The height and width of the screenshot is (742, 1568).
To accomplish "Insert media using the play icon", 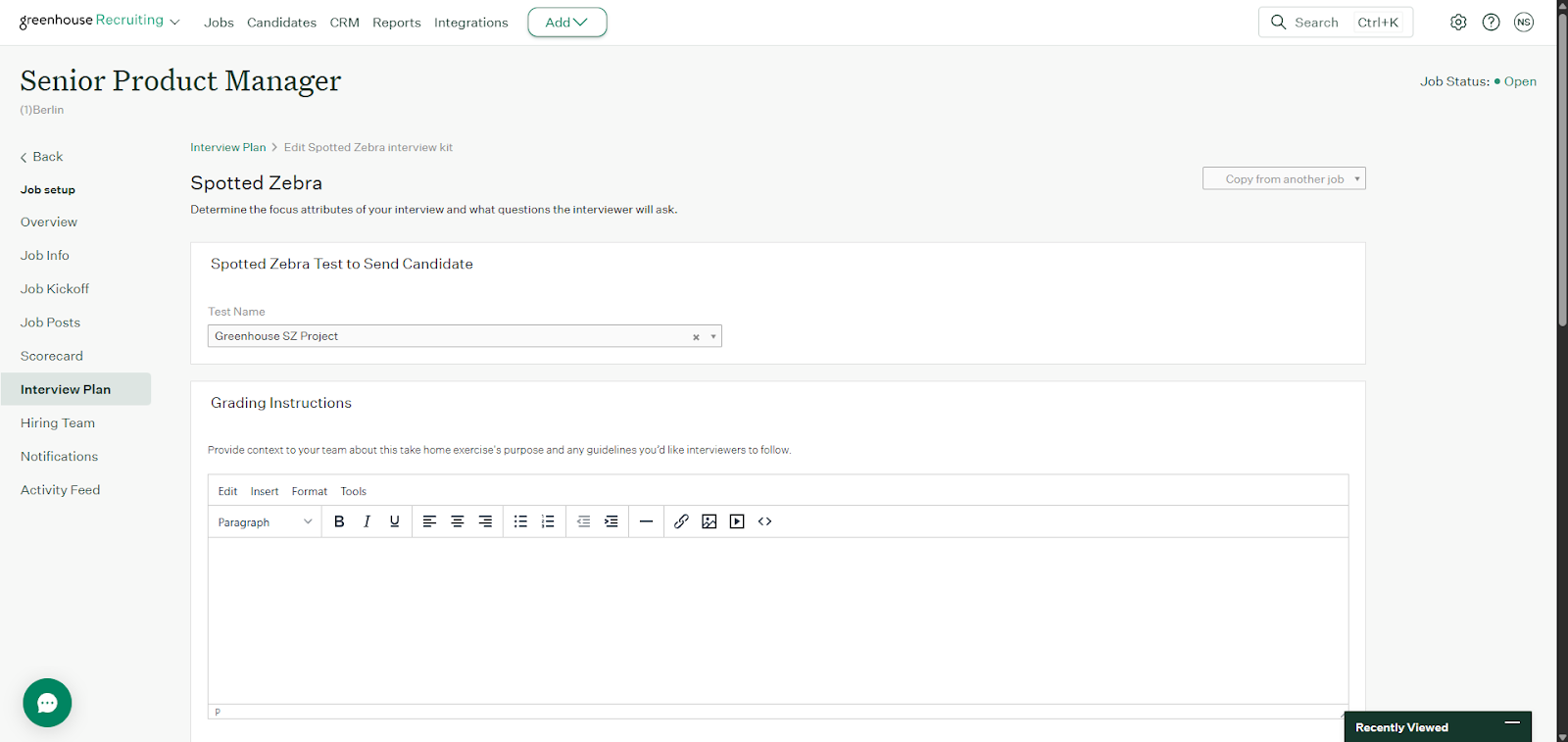I will [x=737, y=521].
